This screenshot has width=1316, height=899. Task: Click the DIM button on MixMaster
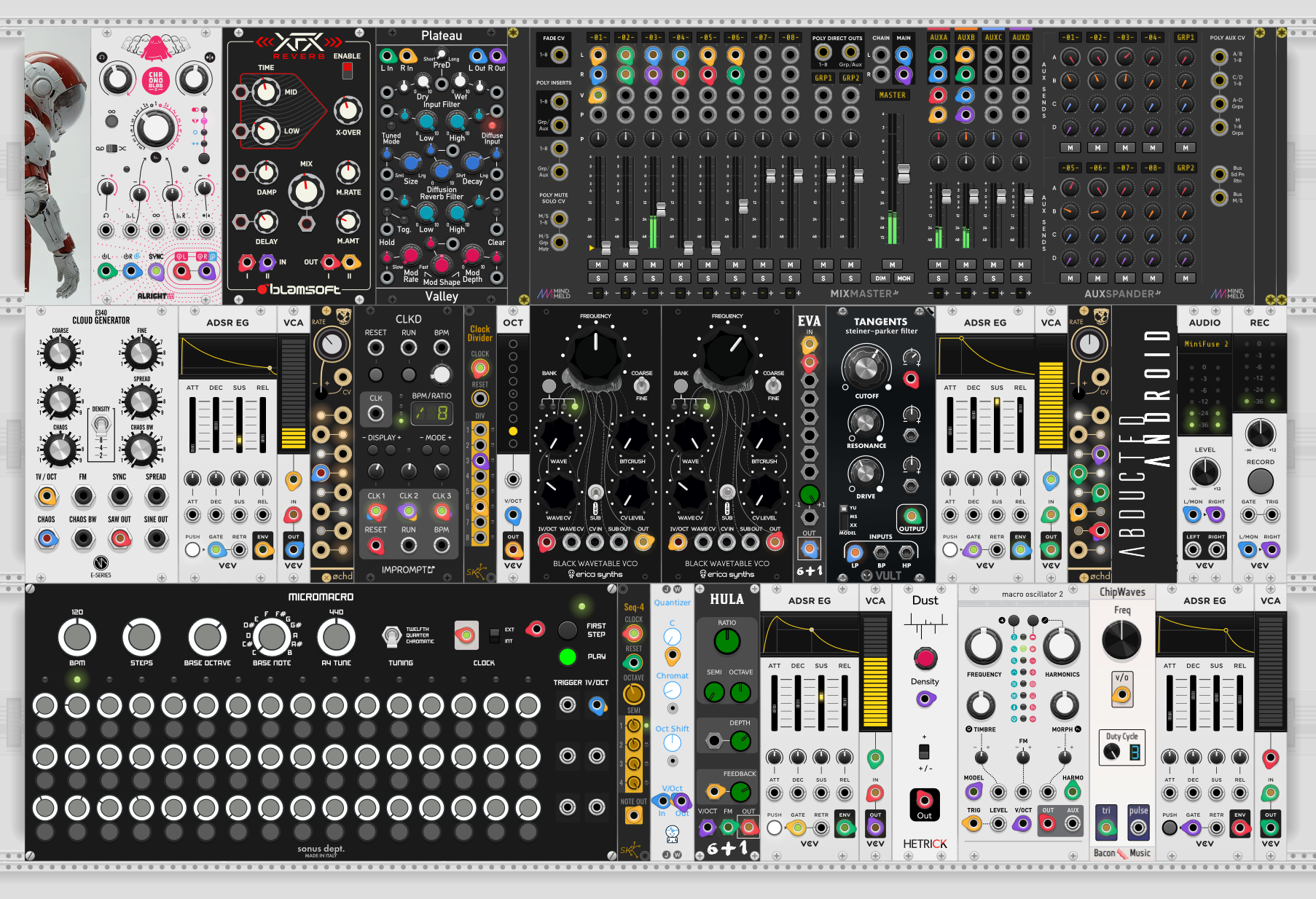point(881,278)
